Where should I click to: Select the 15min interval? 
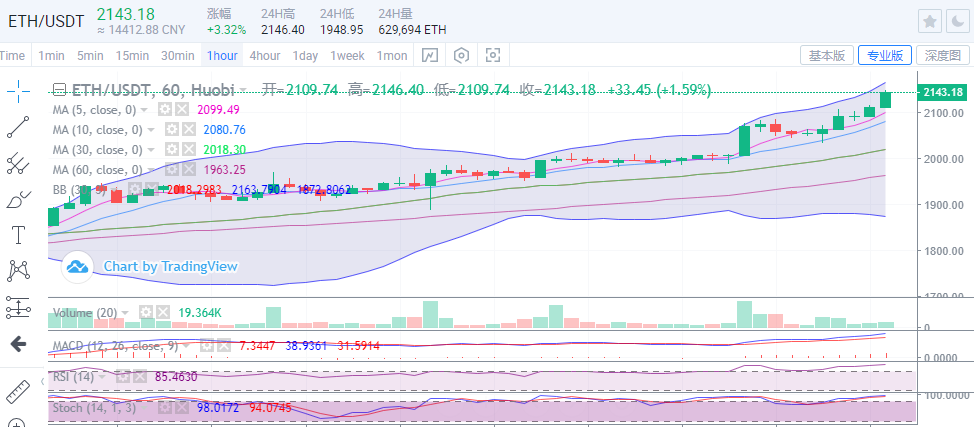[x=132, y=55]
